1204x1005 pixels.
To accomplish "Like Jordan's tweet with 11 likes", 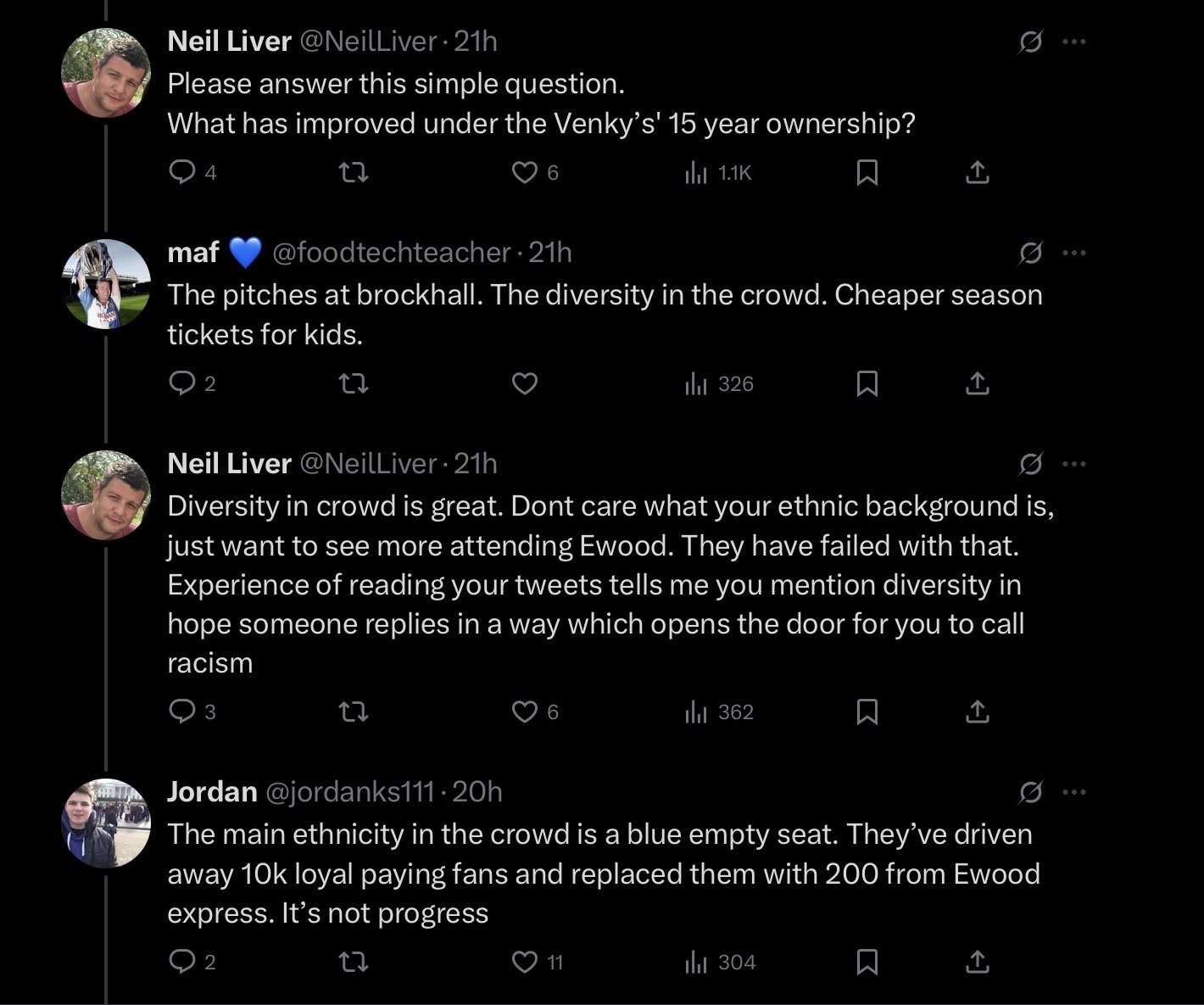I will tap(525, 962).
